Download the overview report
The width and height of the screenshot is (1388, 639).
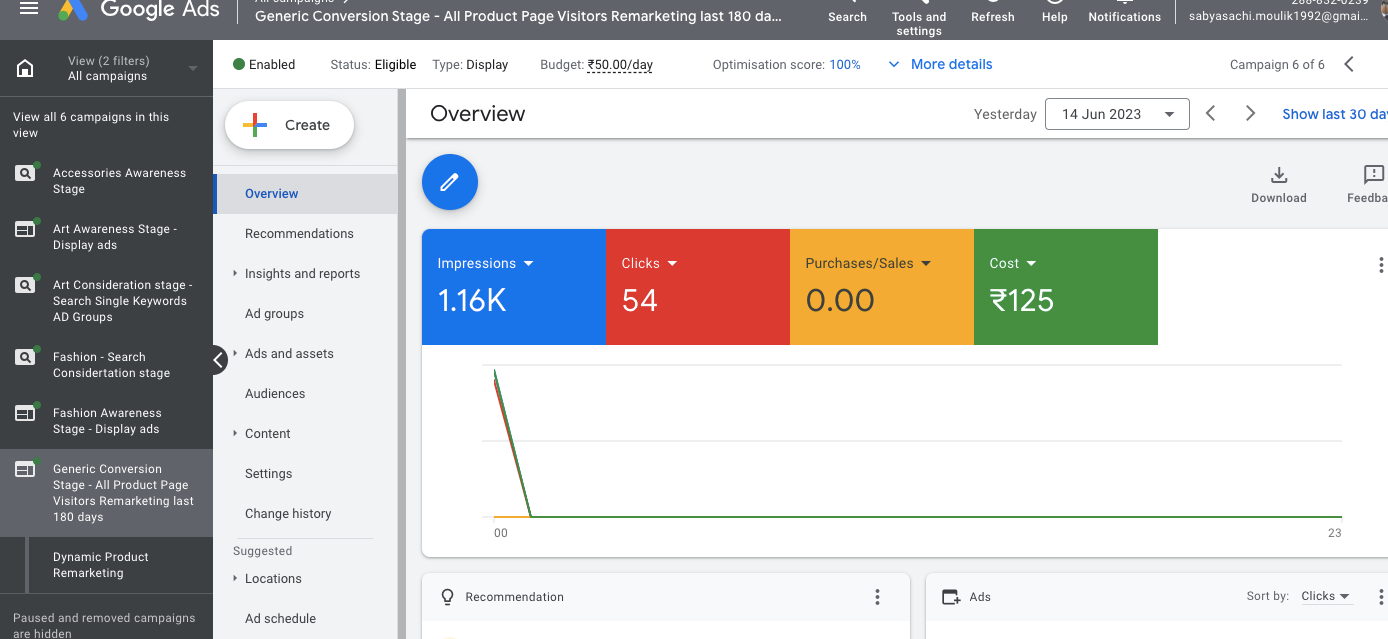(x=1279, y=184)
